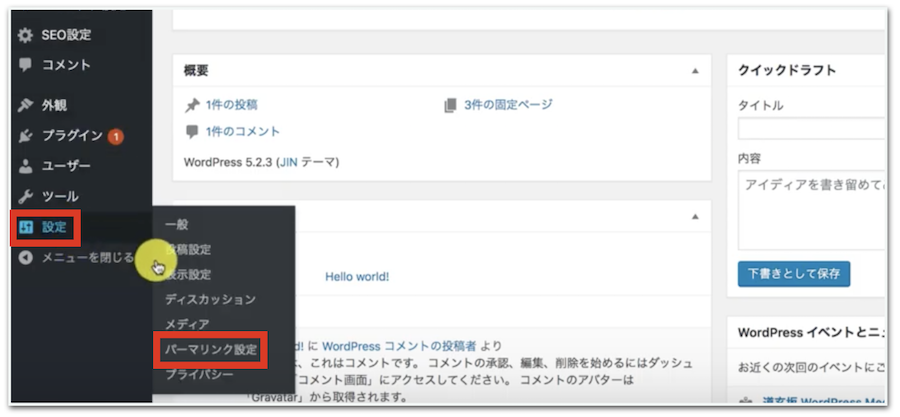Click the 外観 paintbrush icon
This screenshot has height=417, width=900.
tap(26, 105)
